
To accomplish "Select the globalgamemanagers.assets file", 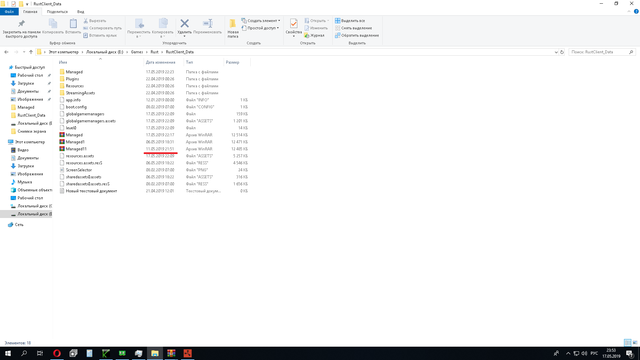I will tap(91, 121).
